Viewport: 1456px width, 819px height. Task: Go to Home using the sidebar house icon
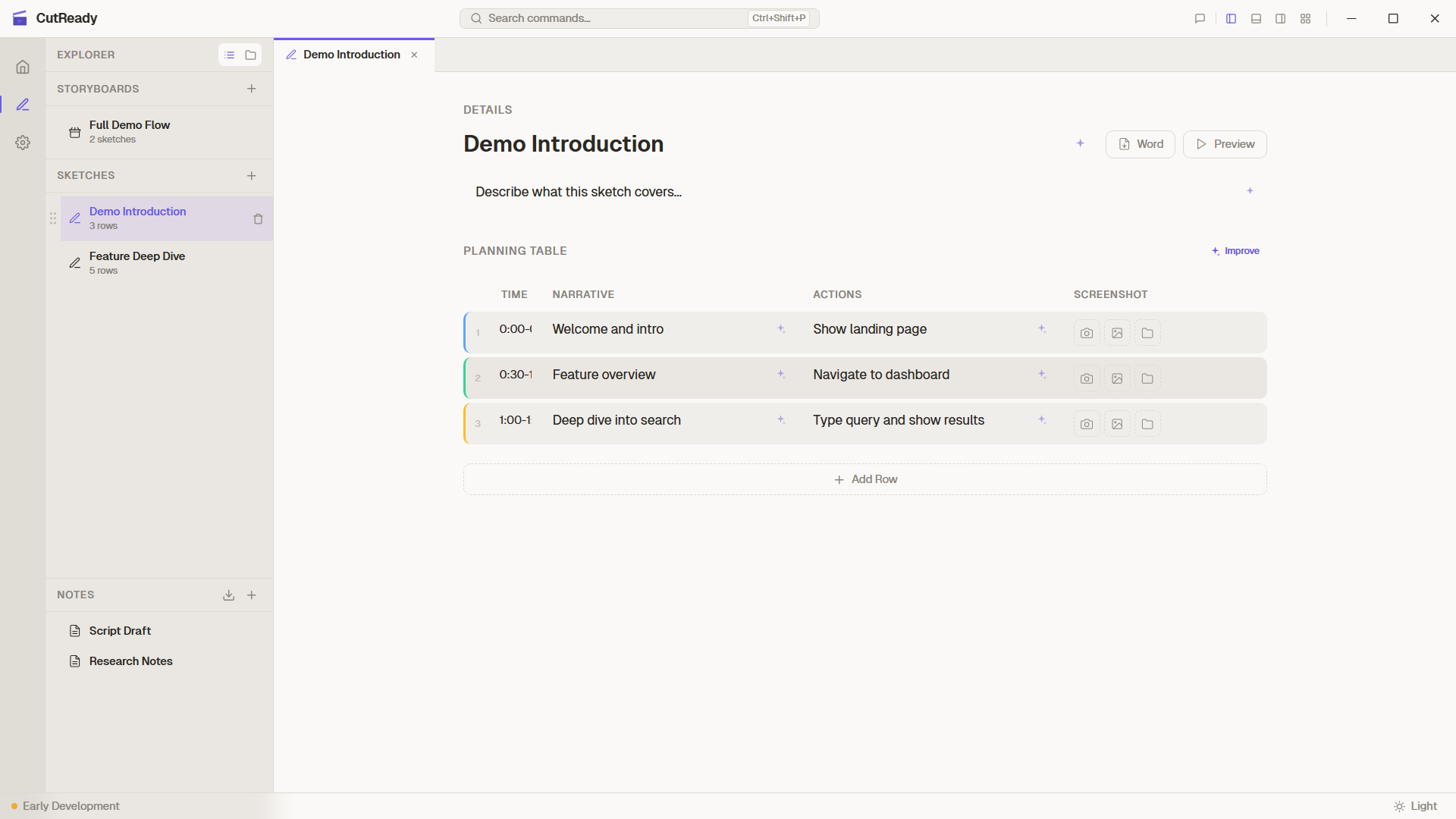[23, 67]
